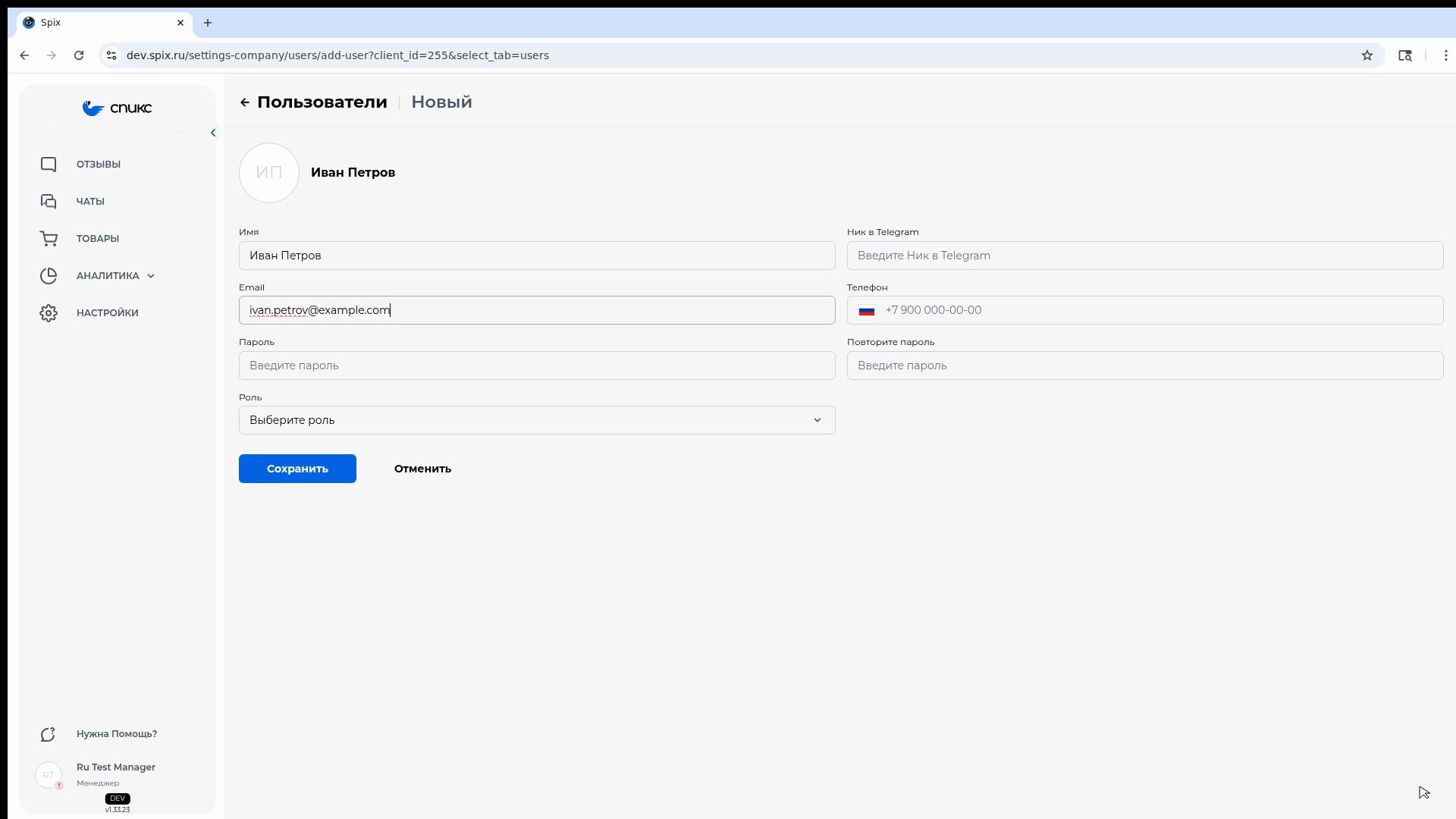This screenshot has width=1456, height=819.
Task: Click the Иван Петров name header
Action: pos(353,173)
